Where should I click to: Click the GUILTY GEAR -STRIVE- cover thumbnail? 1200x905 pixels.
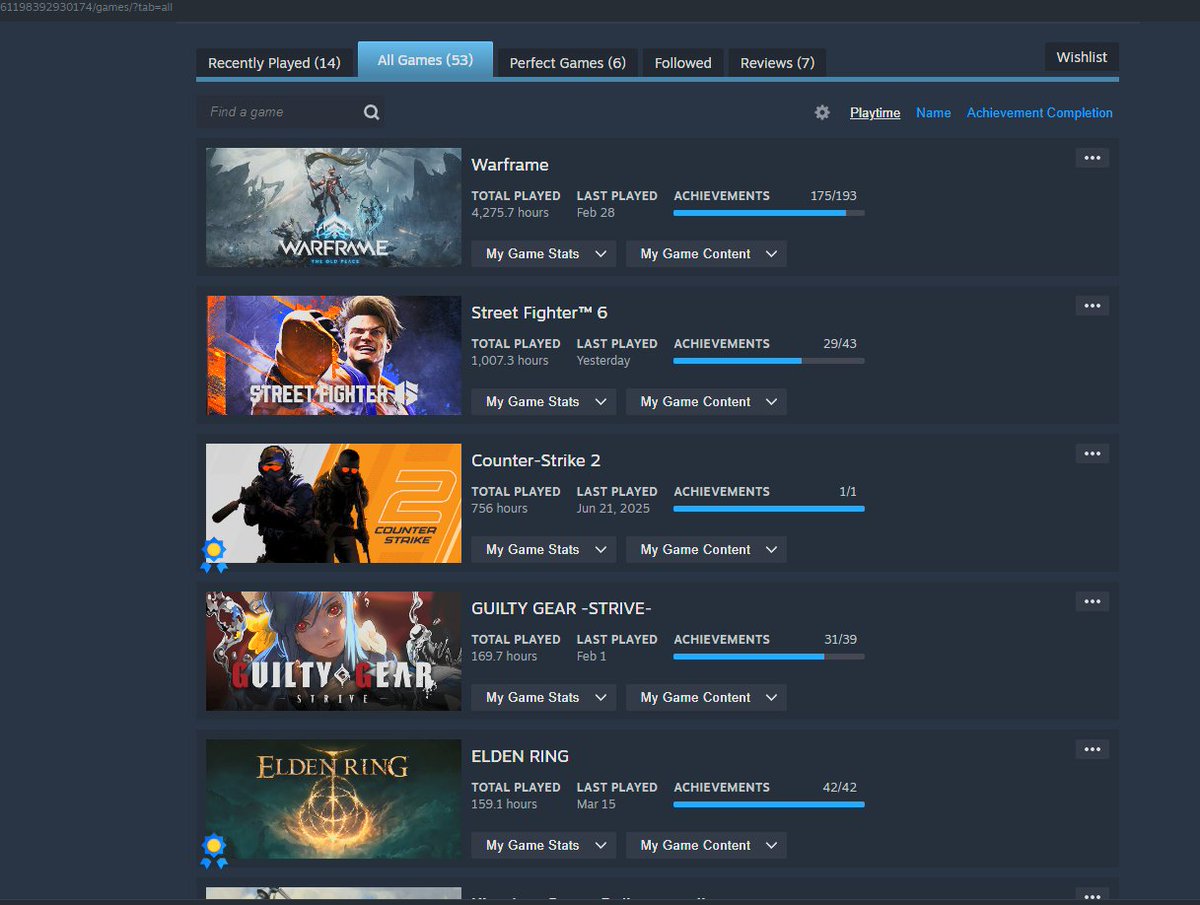(x=334, y=651)
